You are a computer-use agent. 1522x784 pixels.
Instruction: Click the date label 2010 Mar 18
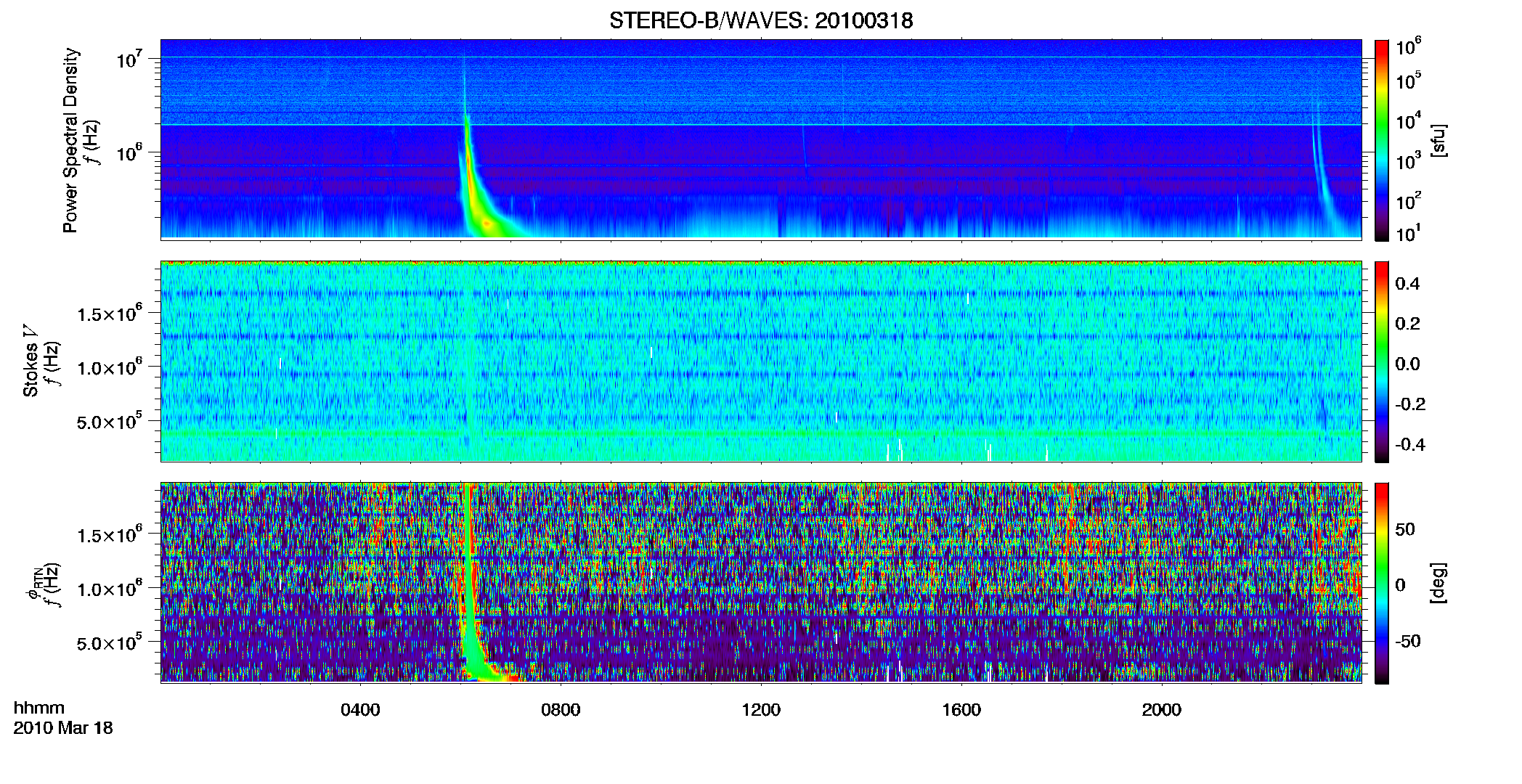click(x=63, y=727)
